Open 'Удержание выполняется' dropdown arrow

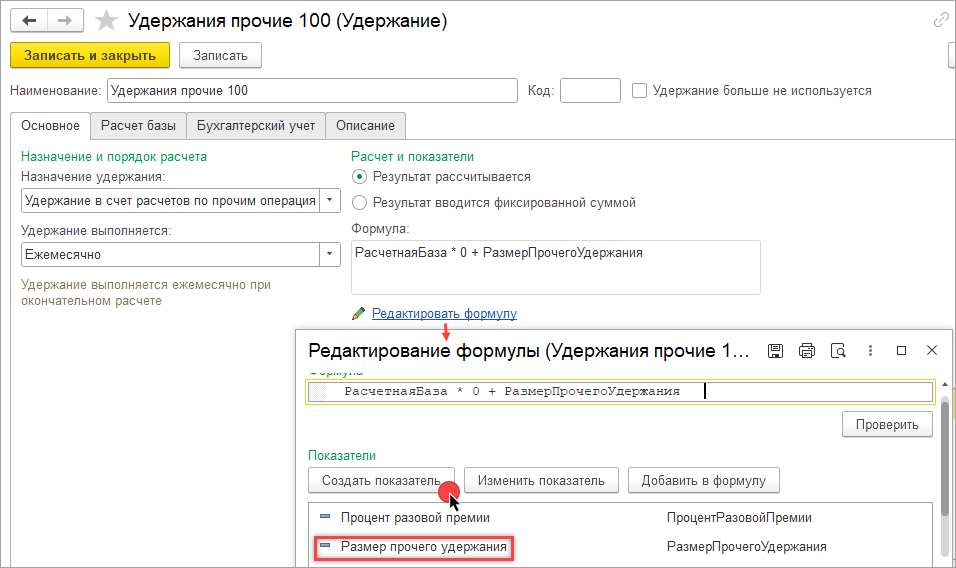coord(330,254)
